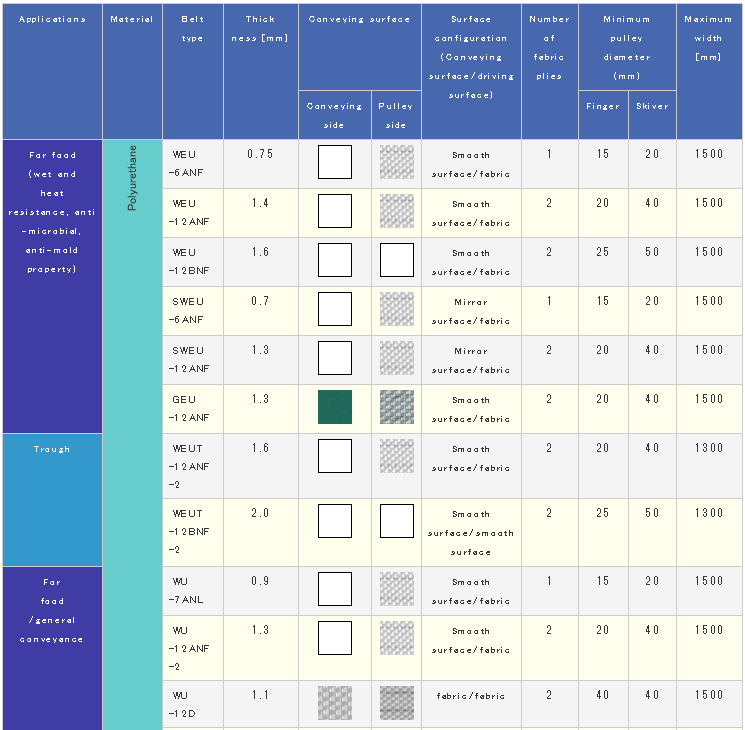Click the pulley side fabric thumbnail for GEU-12ANF
Screen dimensions: 745x730
[396, 408]
